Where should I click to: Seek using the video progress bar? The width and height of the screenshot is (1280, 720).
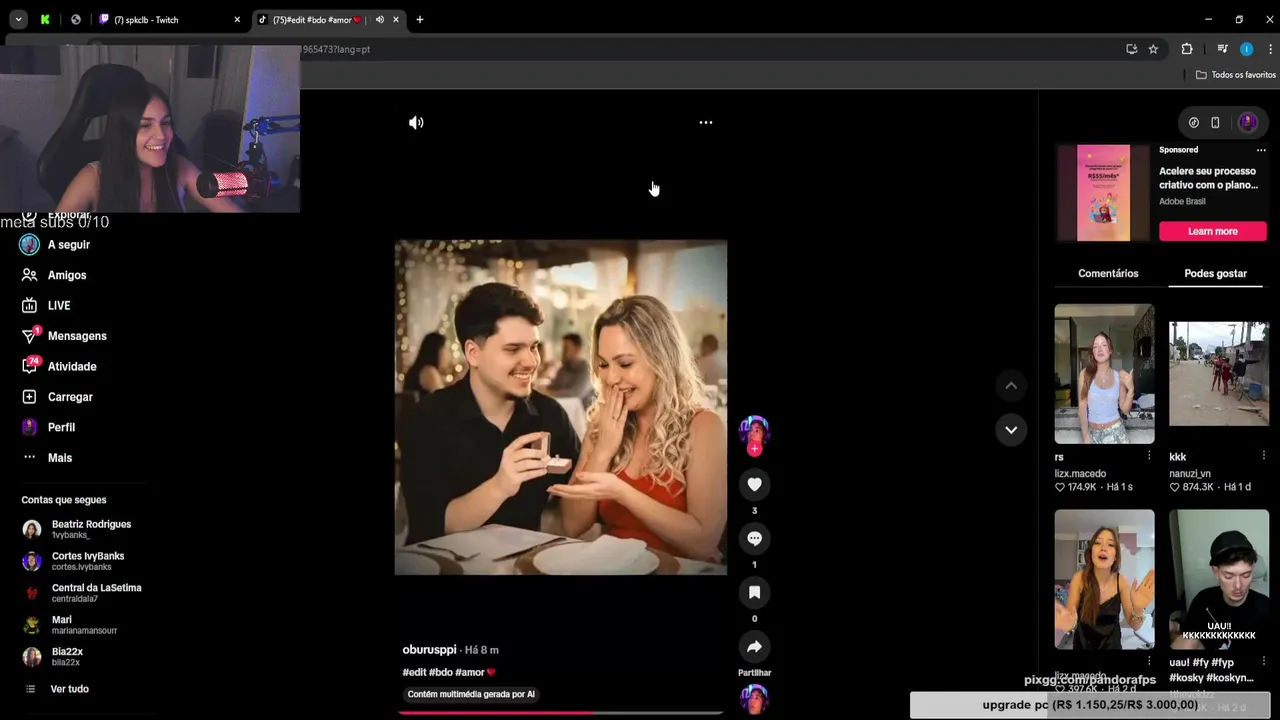click(560, 713)
